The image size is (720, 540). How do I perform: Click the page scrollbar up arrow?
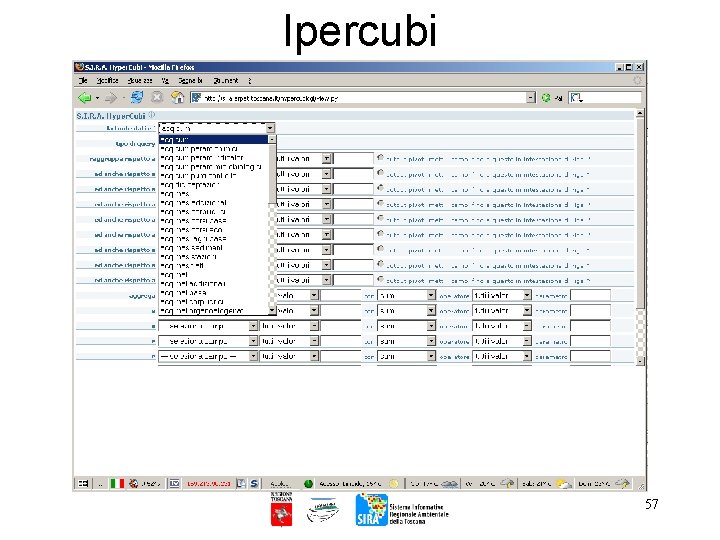point(640,113)
